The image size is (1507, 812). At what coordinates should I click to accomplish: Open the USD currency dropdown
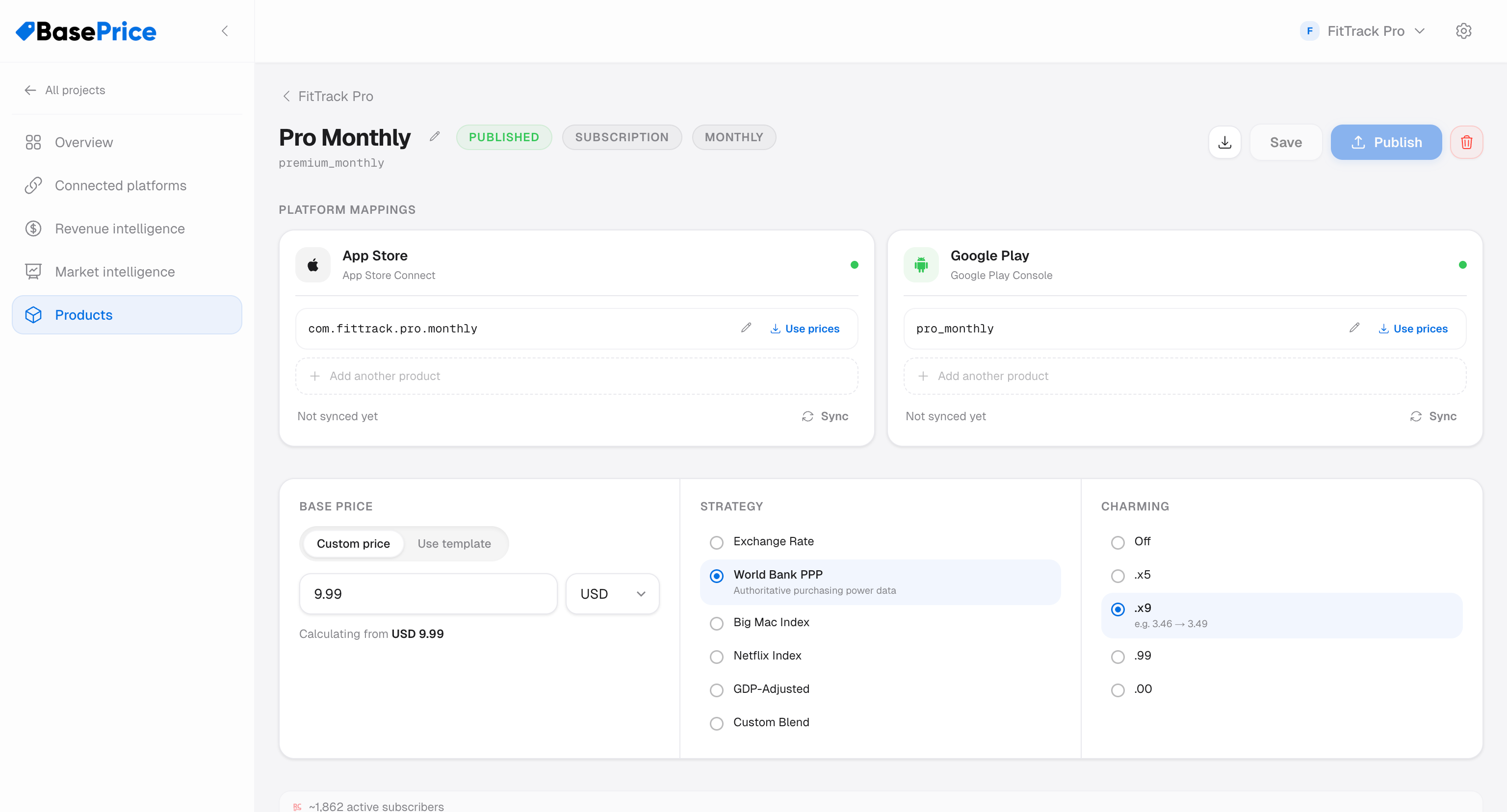pyautogui.click(x=613, y=594)
